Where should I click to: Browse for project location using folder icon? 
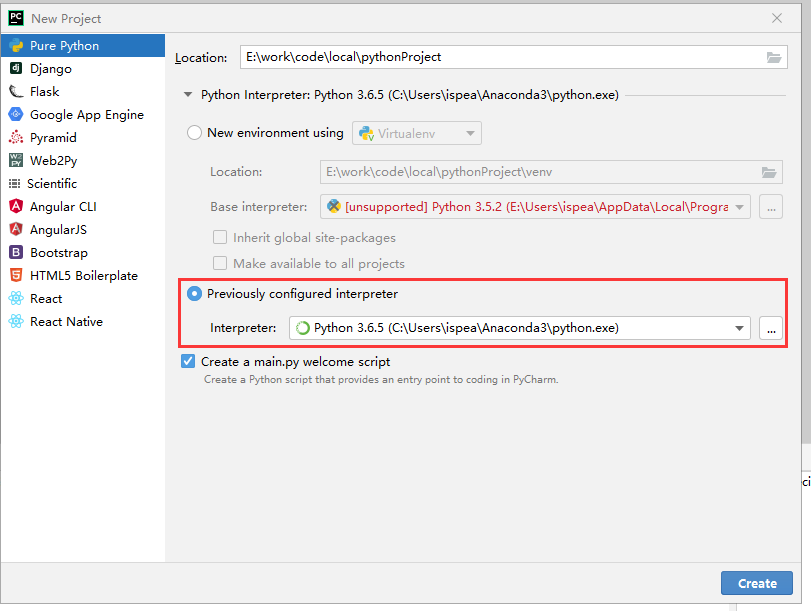pos(774,57)
